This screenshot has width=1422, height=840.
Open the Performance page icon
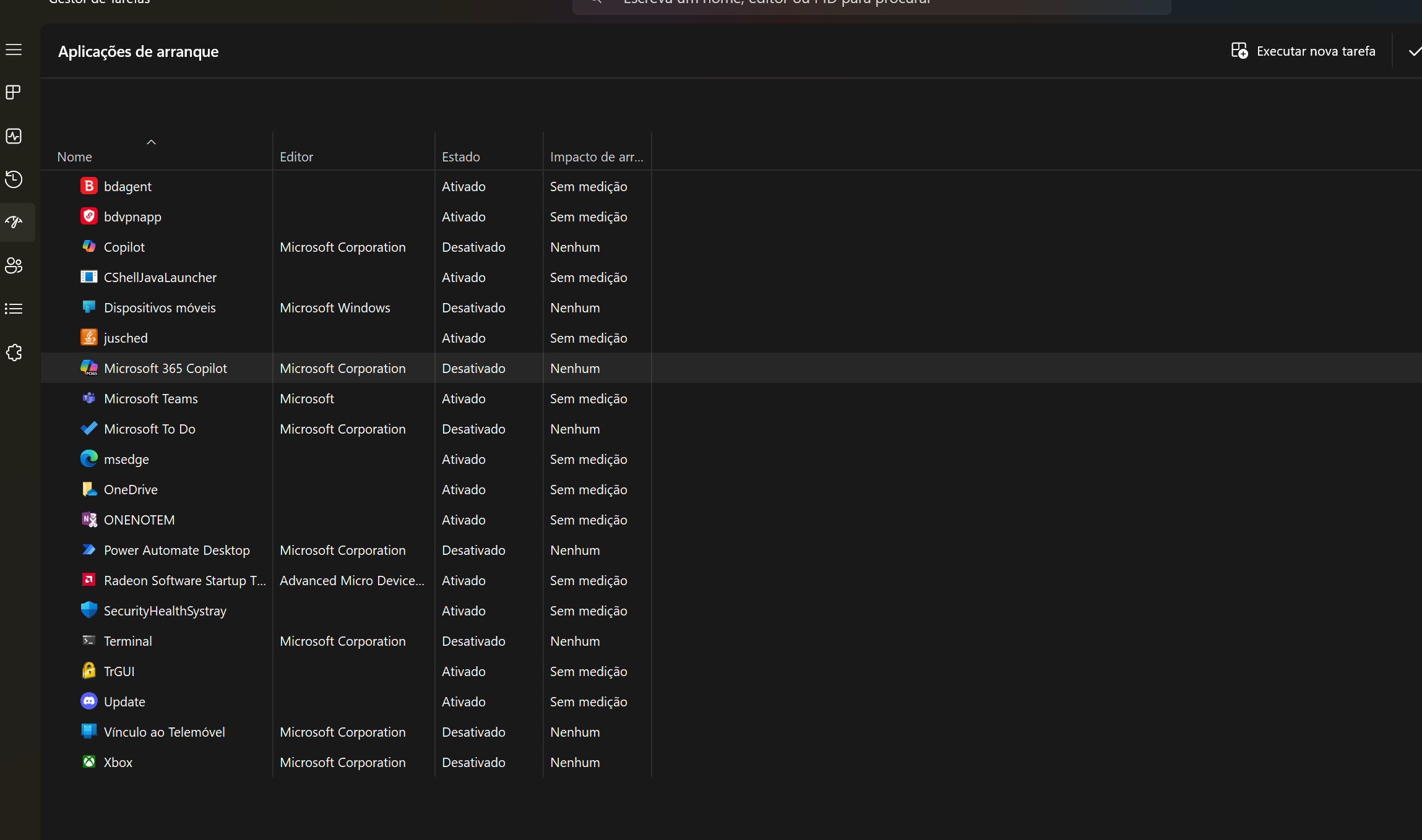coord(14,136)
